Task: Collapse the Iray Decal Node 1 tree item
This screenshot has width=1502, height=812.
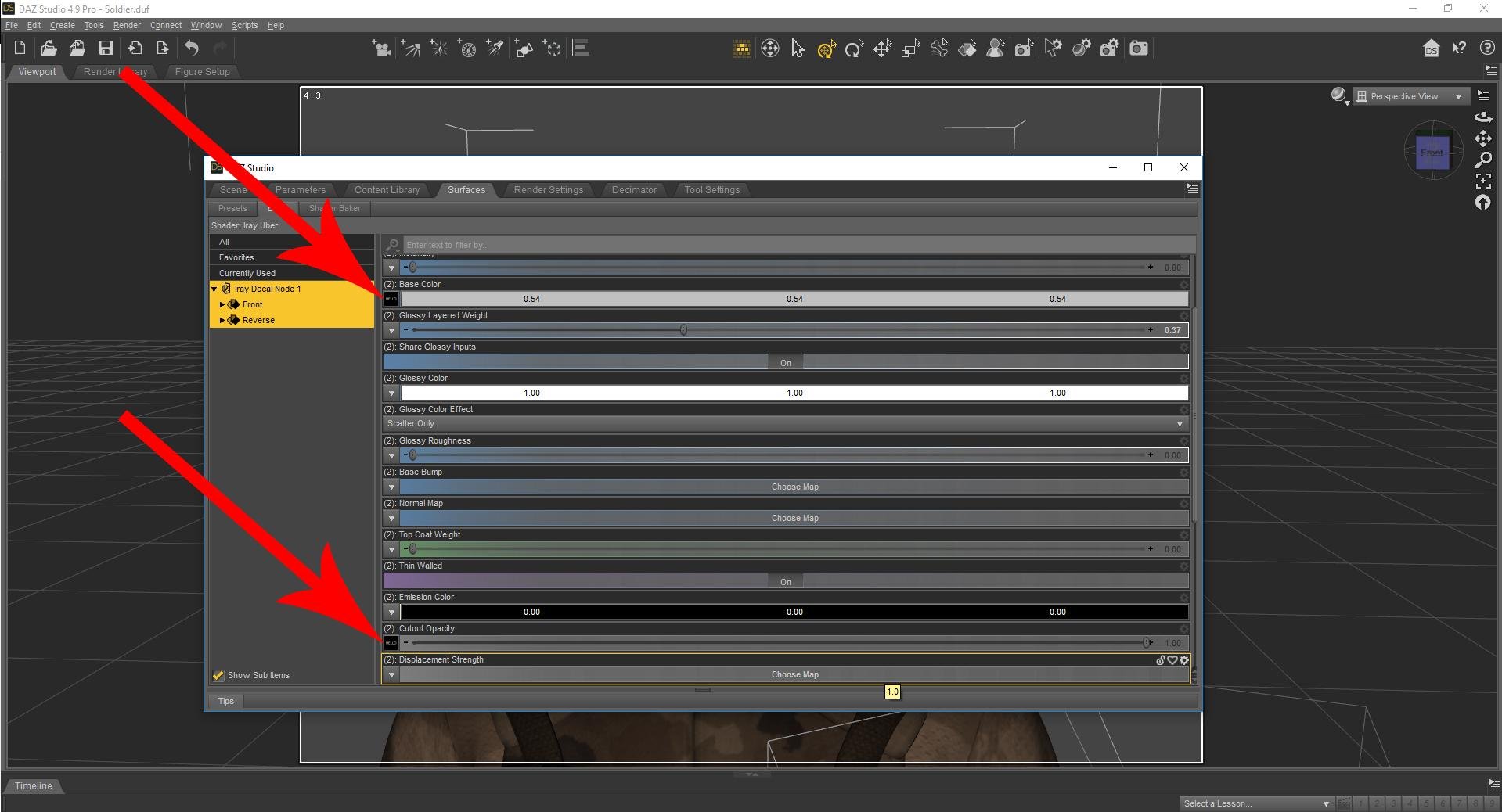Action: point(214,289)
